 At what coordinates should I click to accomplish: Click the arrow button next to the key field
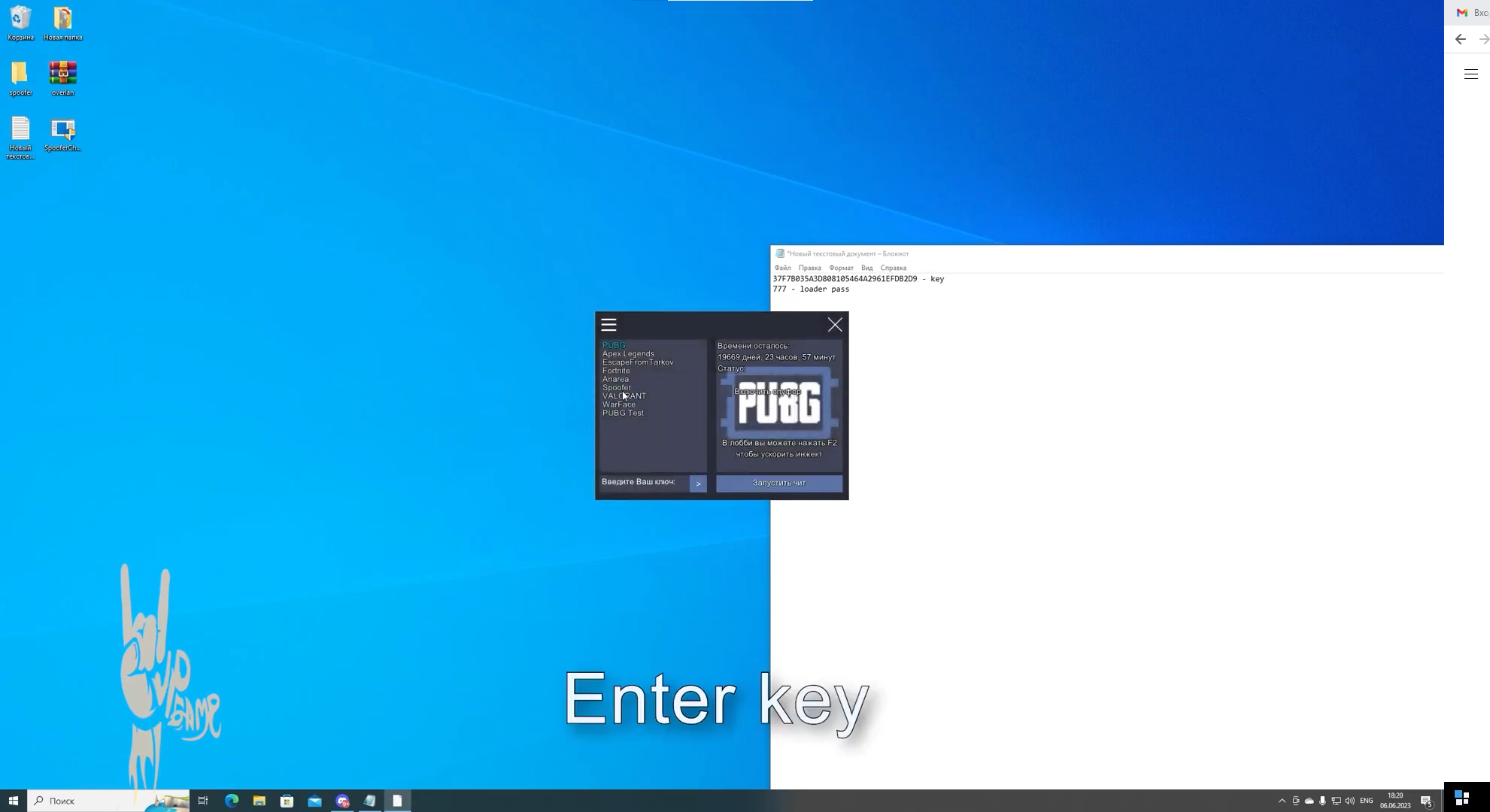(x=698, y=483)
